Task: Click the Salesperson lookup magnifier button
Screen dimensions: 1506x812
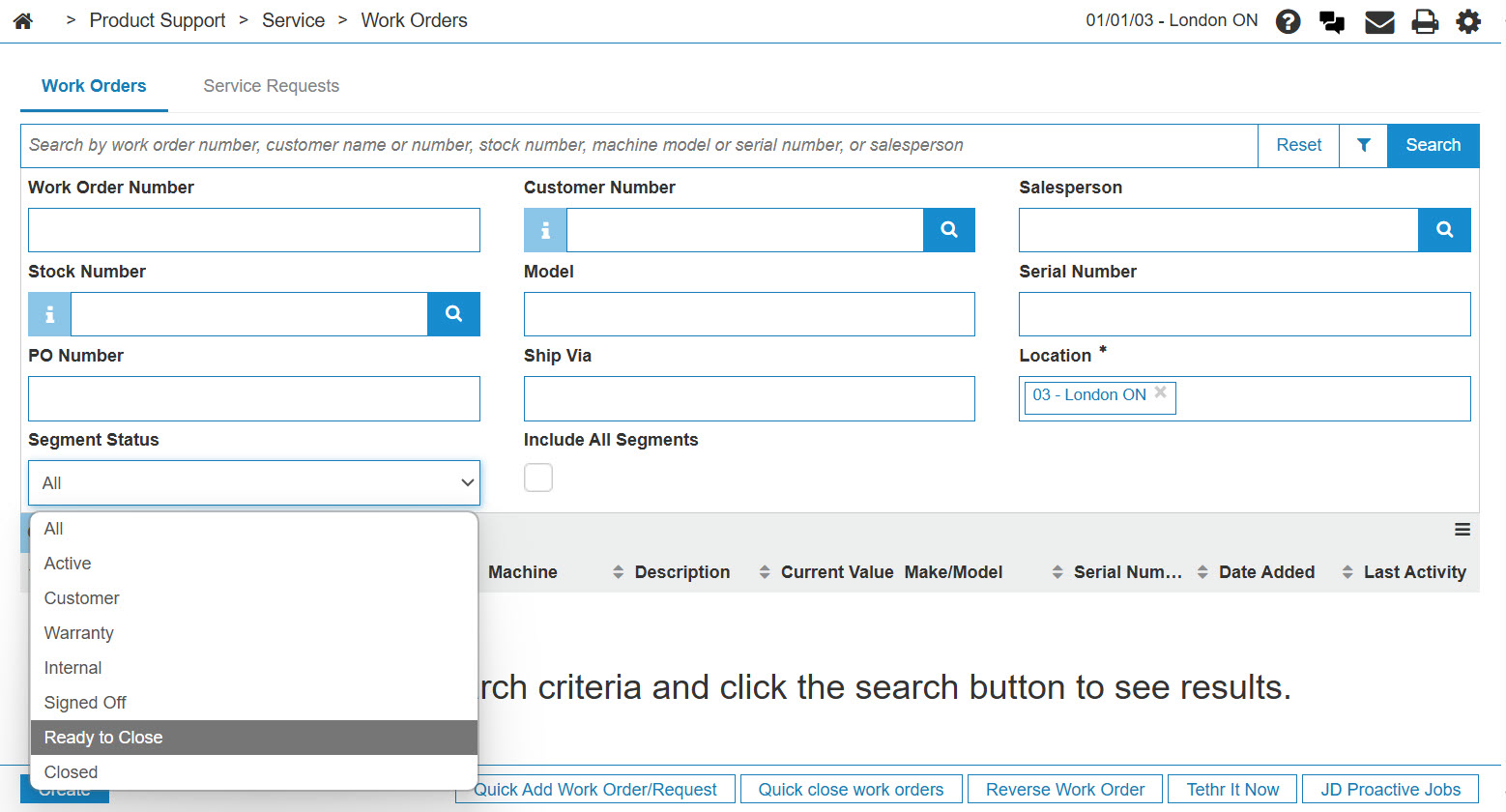Action: tap(1444, 230)
